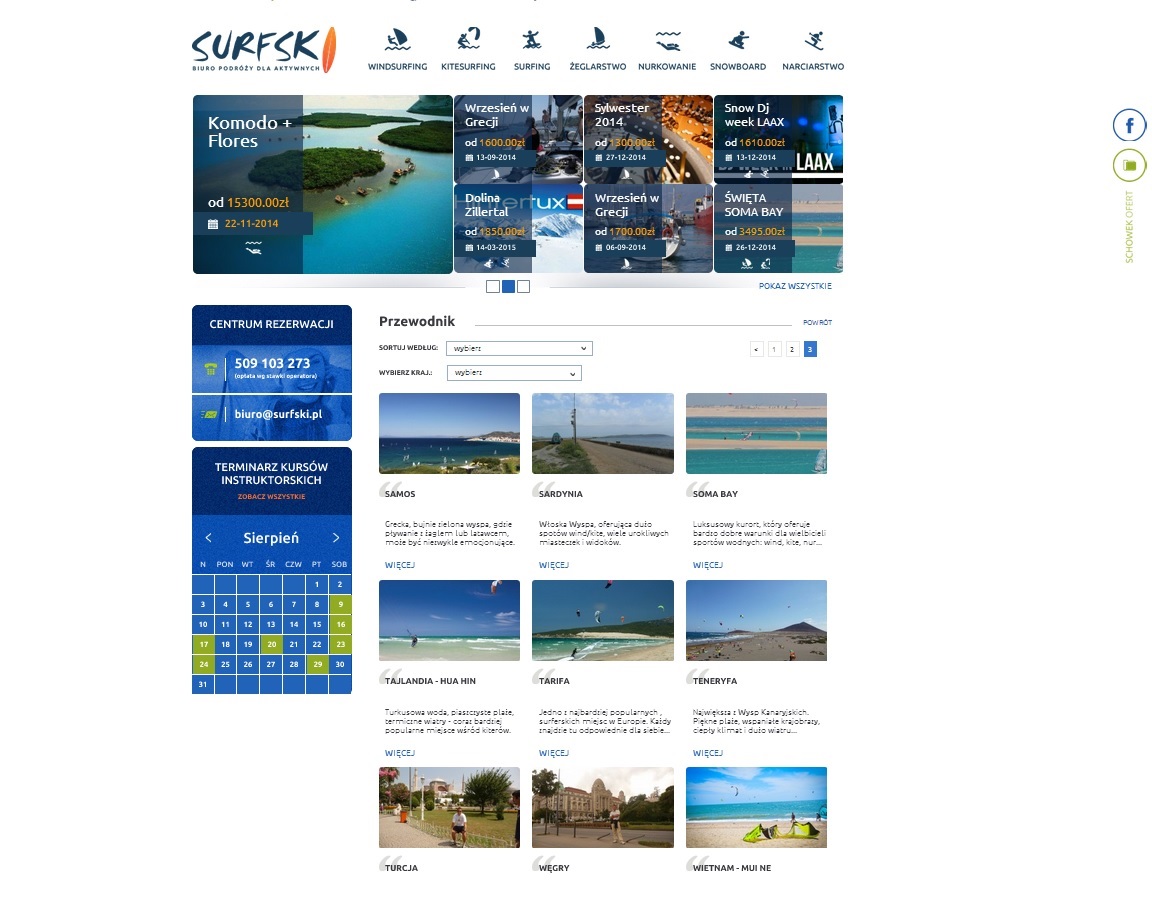Open the Turcja guide photo
Screen dimensions: 1152x922
tap(449, 807)
